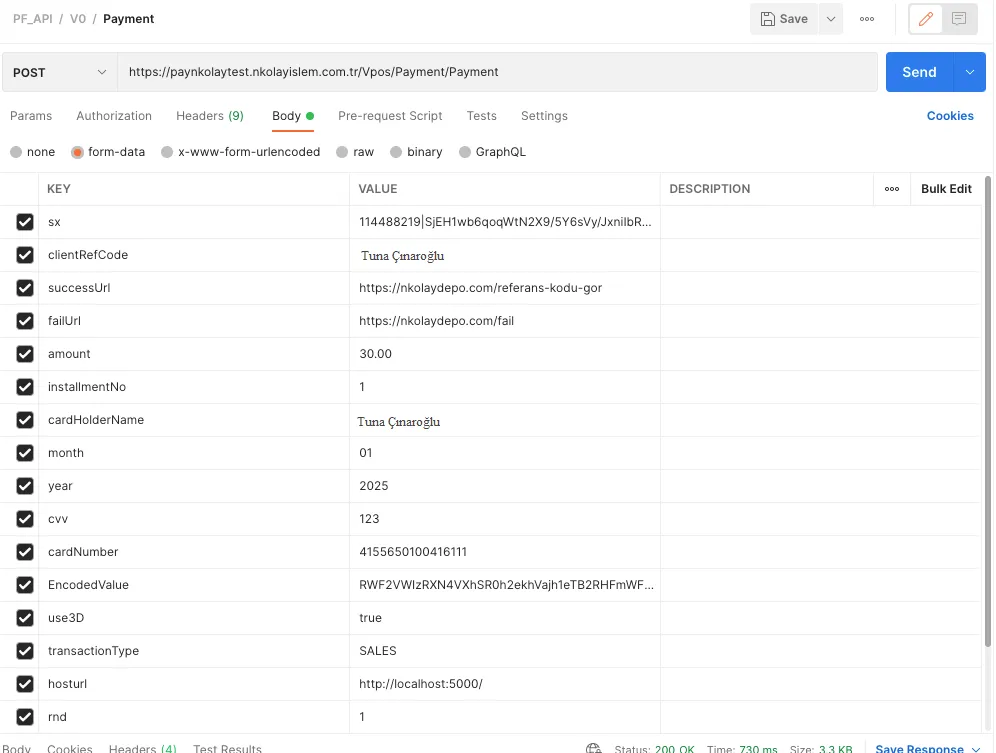Click the Save request button
Image resolution: width=996 pixels, height=753 pixels.
[x=784, y=19]
